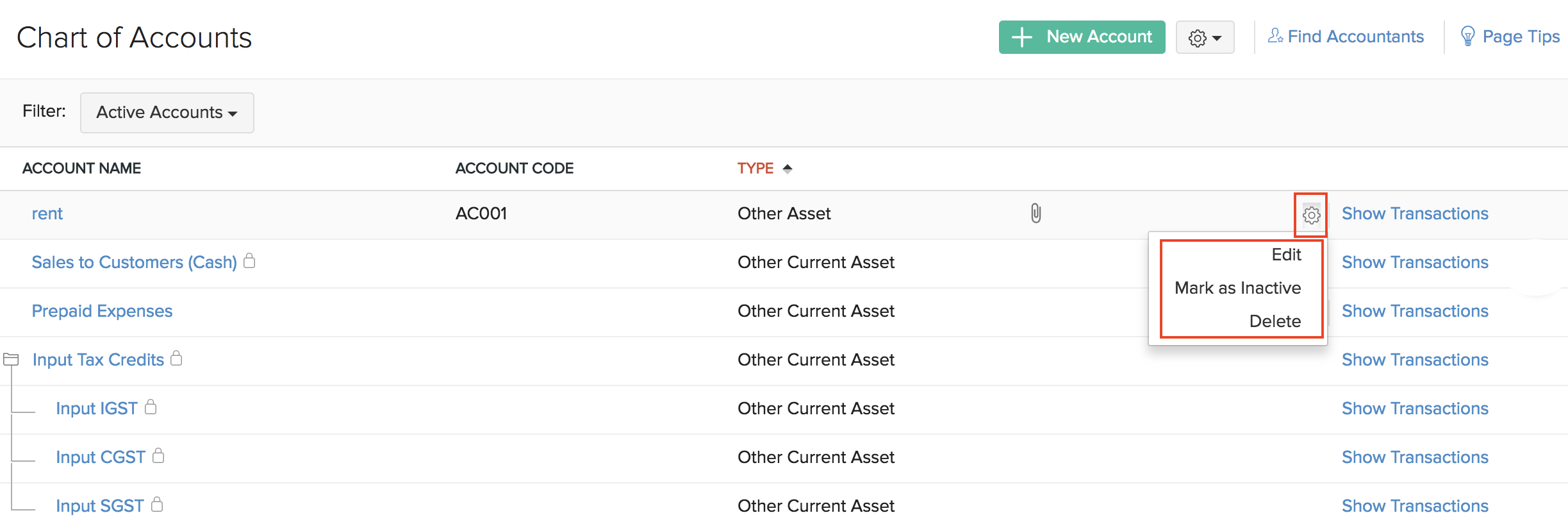Click the lock icon next to Input Tax Credits

click(177, 358)
